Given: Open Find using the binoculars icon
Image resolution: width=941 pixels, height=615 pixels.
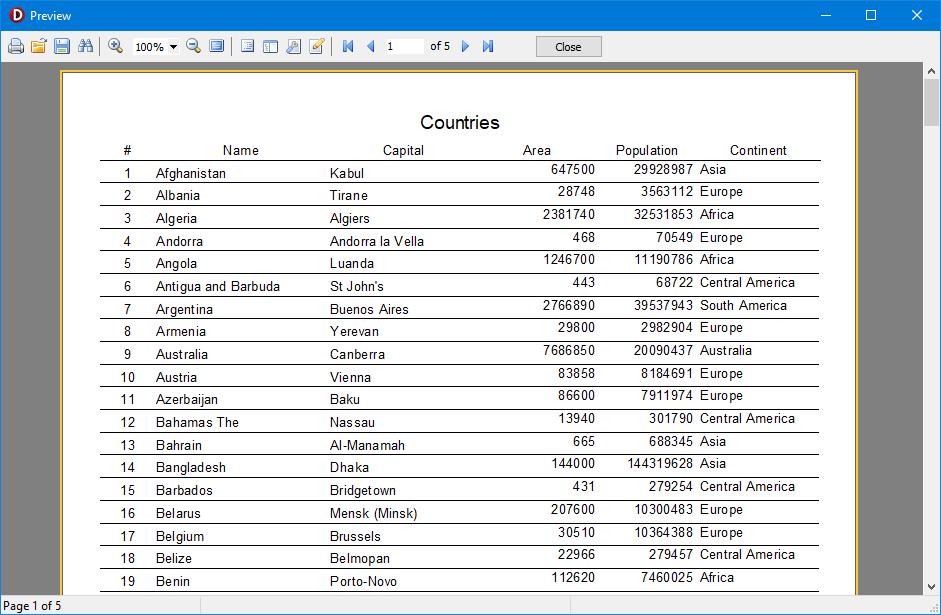Looking at the screenshot, I should (x=85, y=47).
